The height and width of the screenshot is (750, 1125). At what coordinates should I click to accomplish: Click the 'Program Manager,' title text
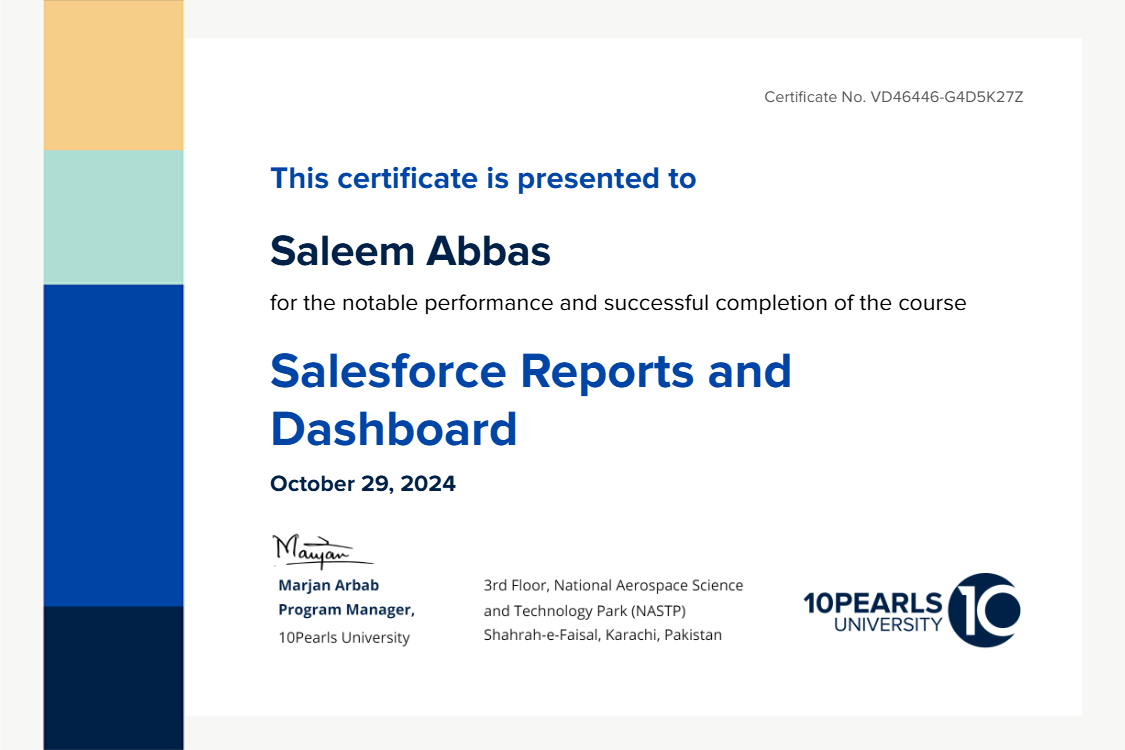(347, 610)
